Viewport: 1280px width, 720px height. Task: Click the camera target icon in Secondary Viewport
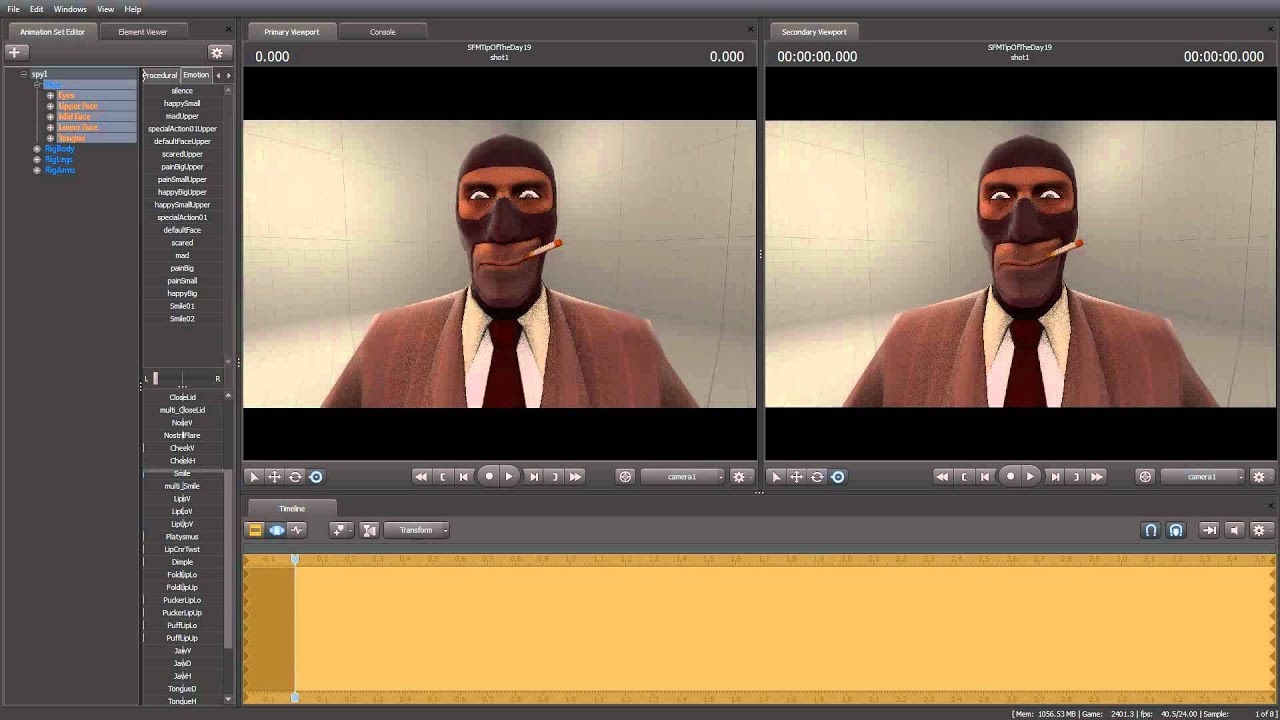point(1146,477)
